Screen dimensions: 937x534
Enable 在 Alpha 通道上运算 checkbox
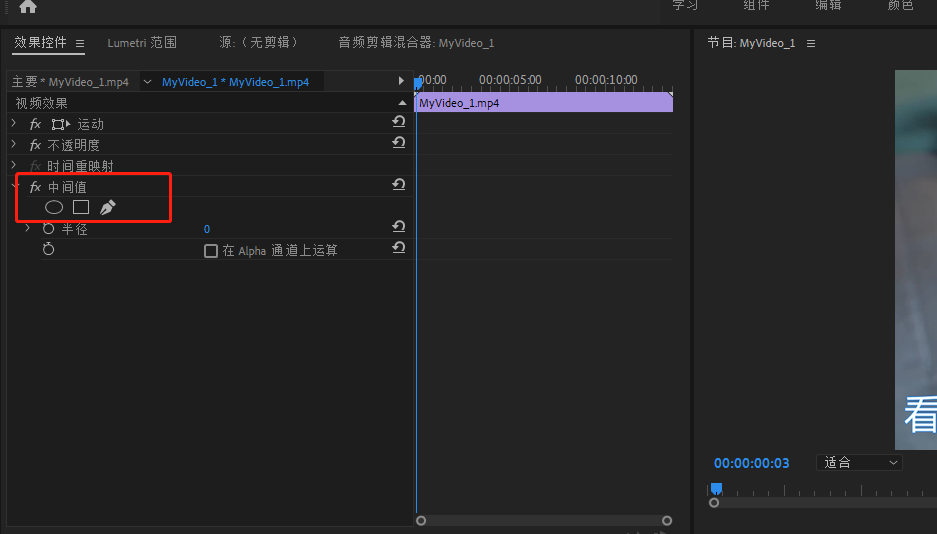[x=211, y=251]
